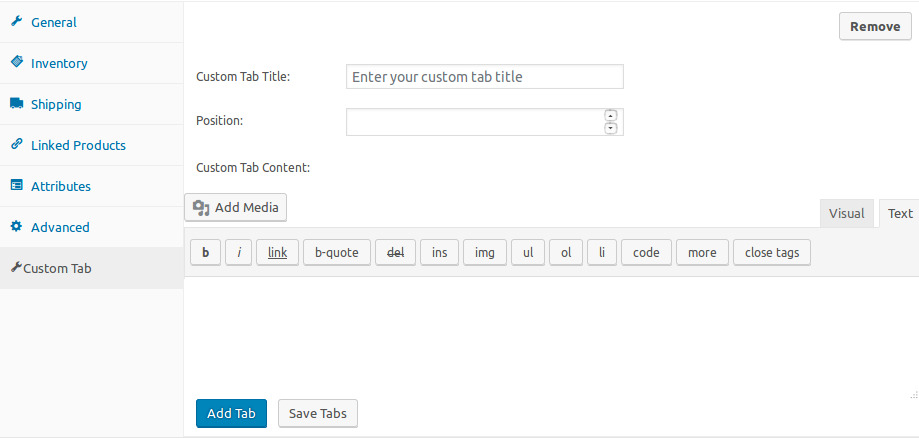Click the Inventory tag icon
919x438 pixels.
(x=16, y=62)
